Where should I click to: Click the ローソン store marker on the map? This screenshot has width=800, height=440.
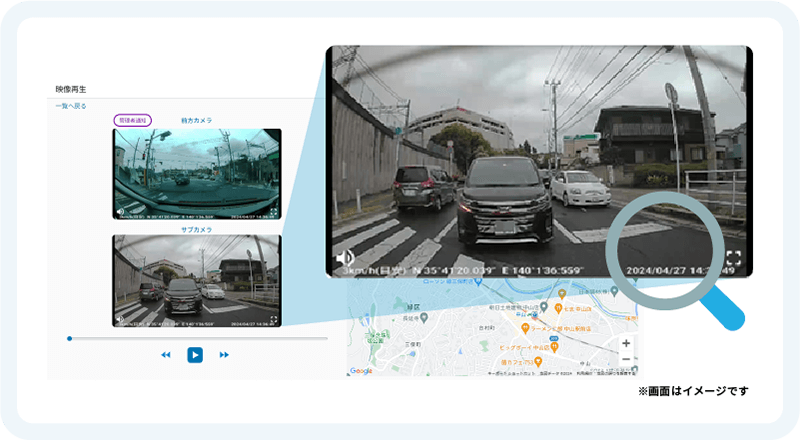click(478, 282)
